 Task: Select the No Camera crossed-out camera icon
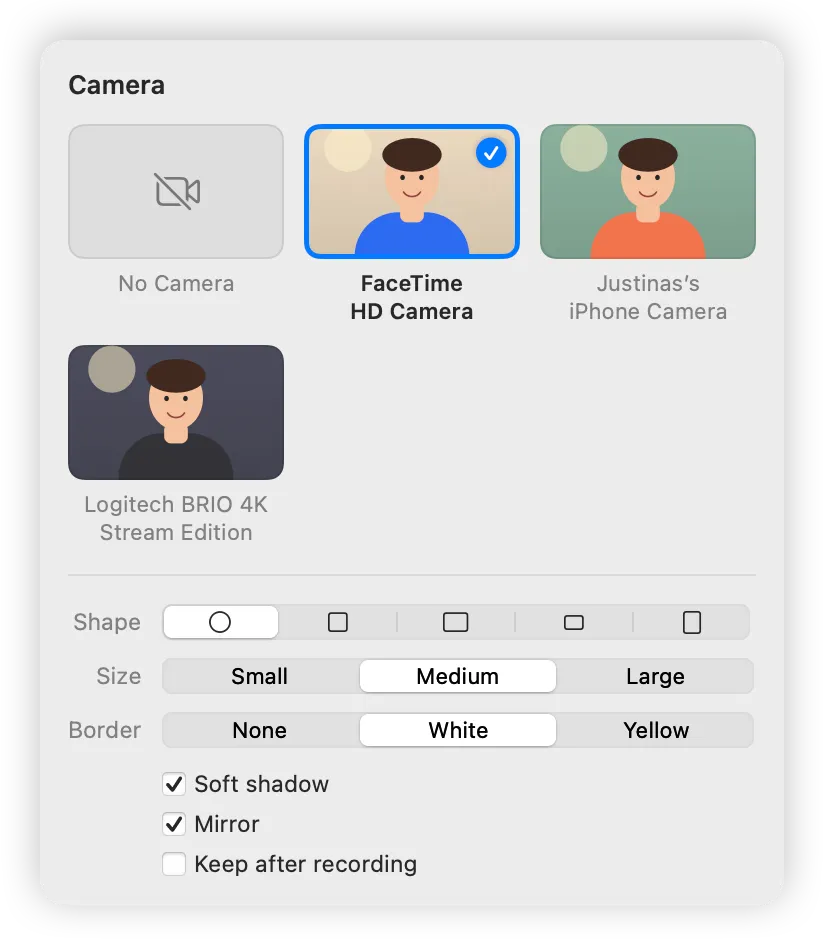click(x=177, y=191)
